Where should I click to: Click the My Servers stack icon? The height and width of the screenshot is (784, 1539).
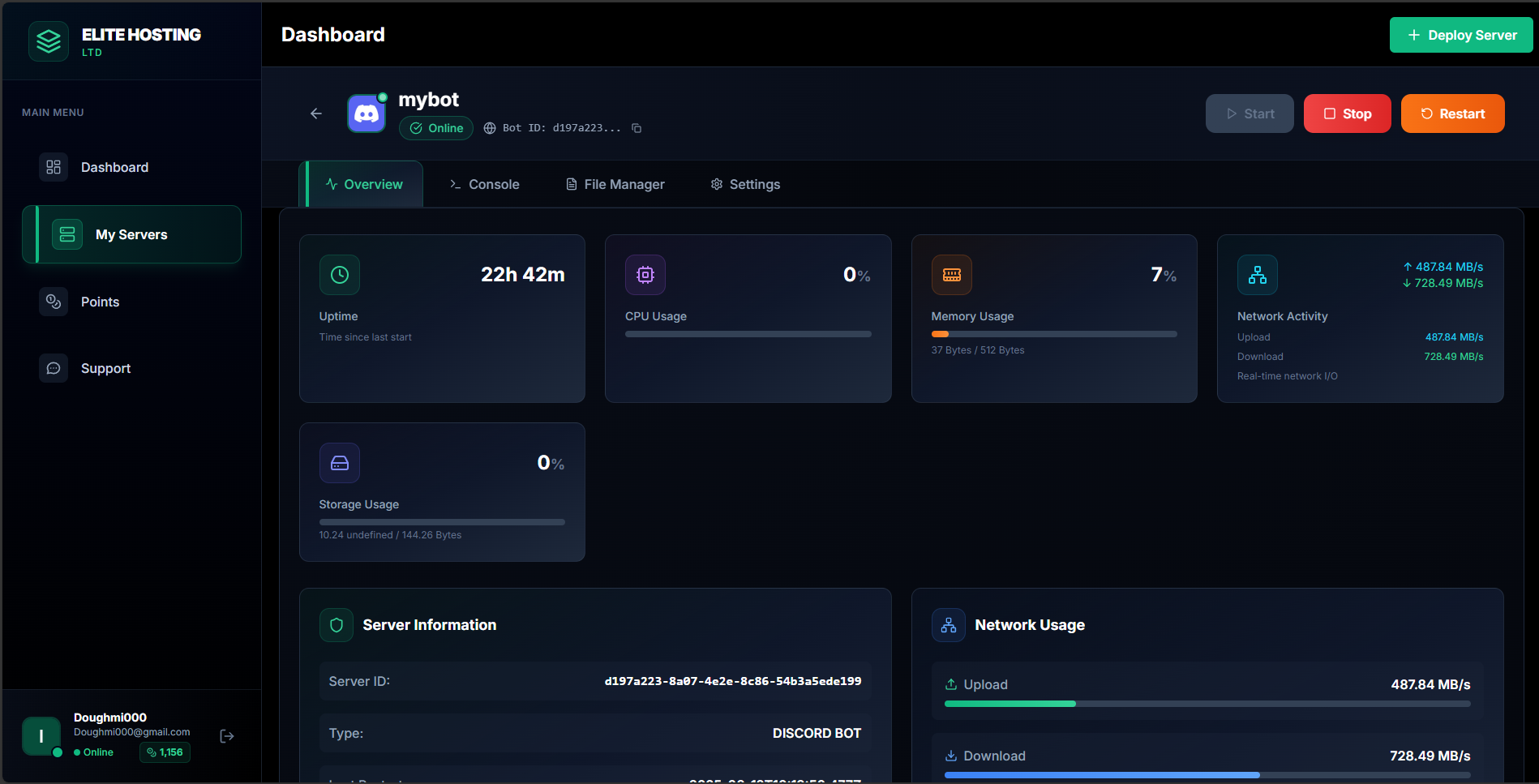(67, 234)
